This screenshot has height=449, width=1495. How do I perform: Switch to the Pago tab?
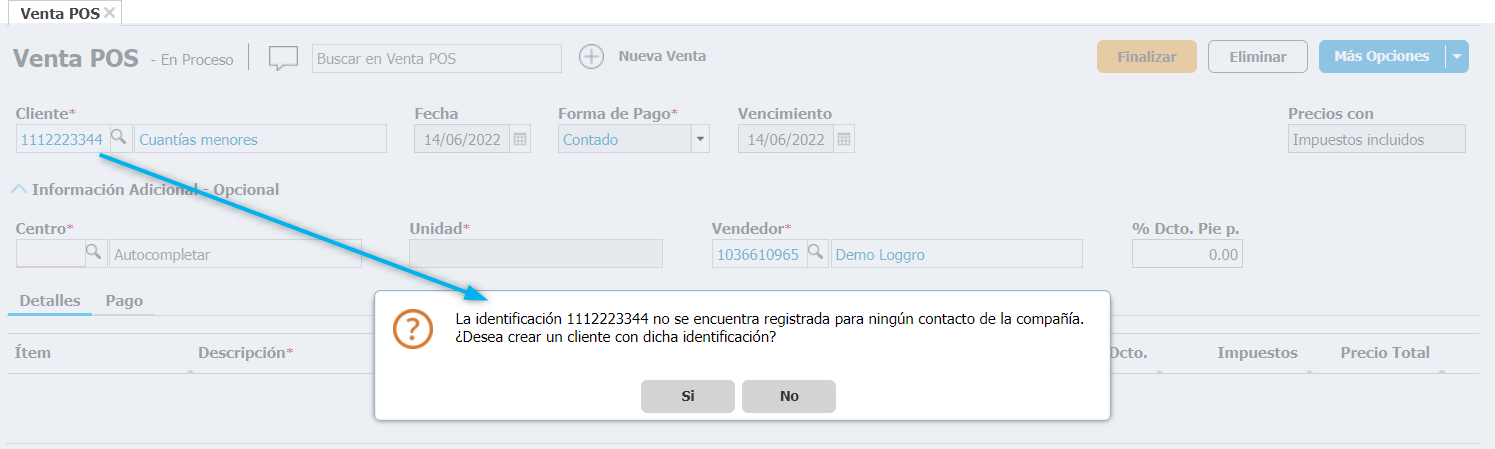pyautogui.click(x=124, y=300)
